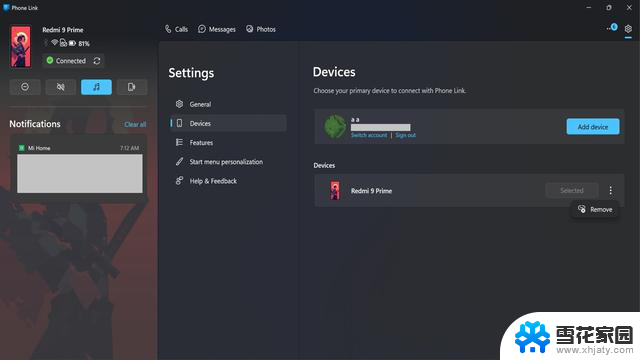Click Switch account link
640x360 pixels.
[369, 135]
